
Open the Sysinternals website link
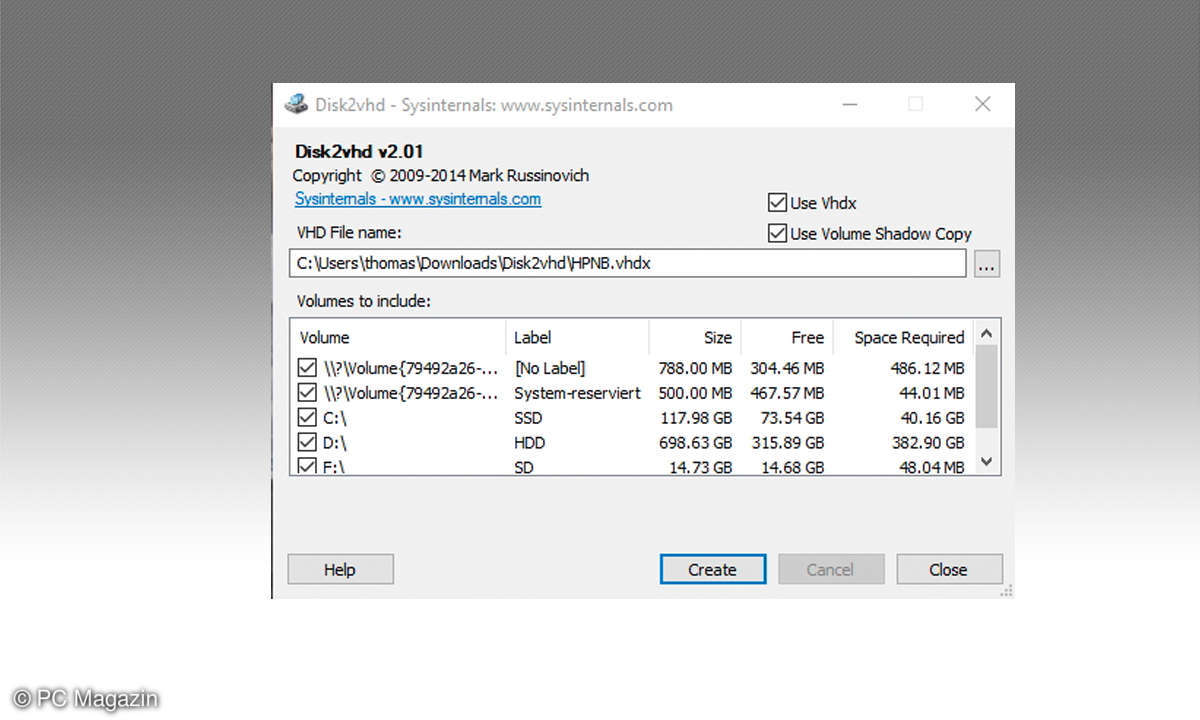coord(418,199)
